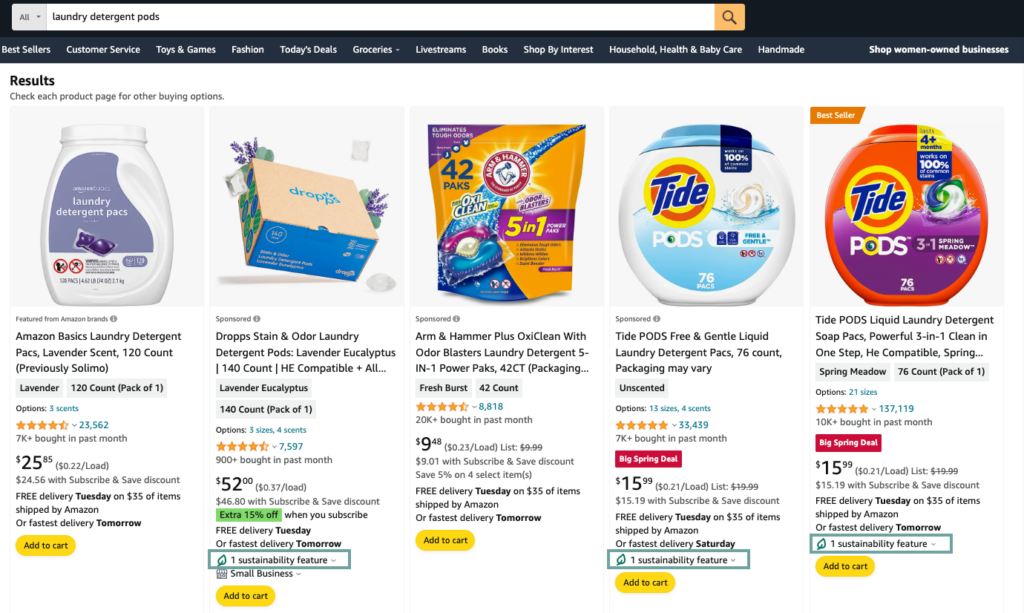Expand sustainability feature on Tide Spring Meadow
This screenshot has width=1024, height=613.
click(x=934, y=544)
